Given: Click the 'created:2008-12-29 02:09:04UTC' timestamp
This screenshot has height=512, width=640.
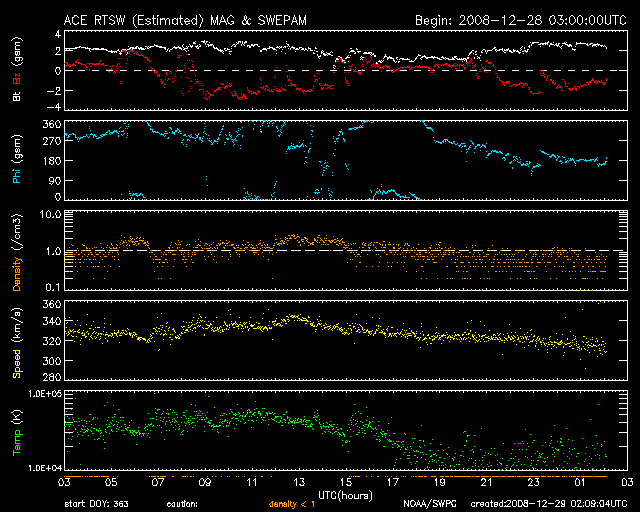Looking at the screenshot, I should pyautogui.click(x=549, y=504).
